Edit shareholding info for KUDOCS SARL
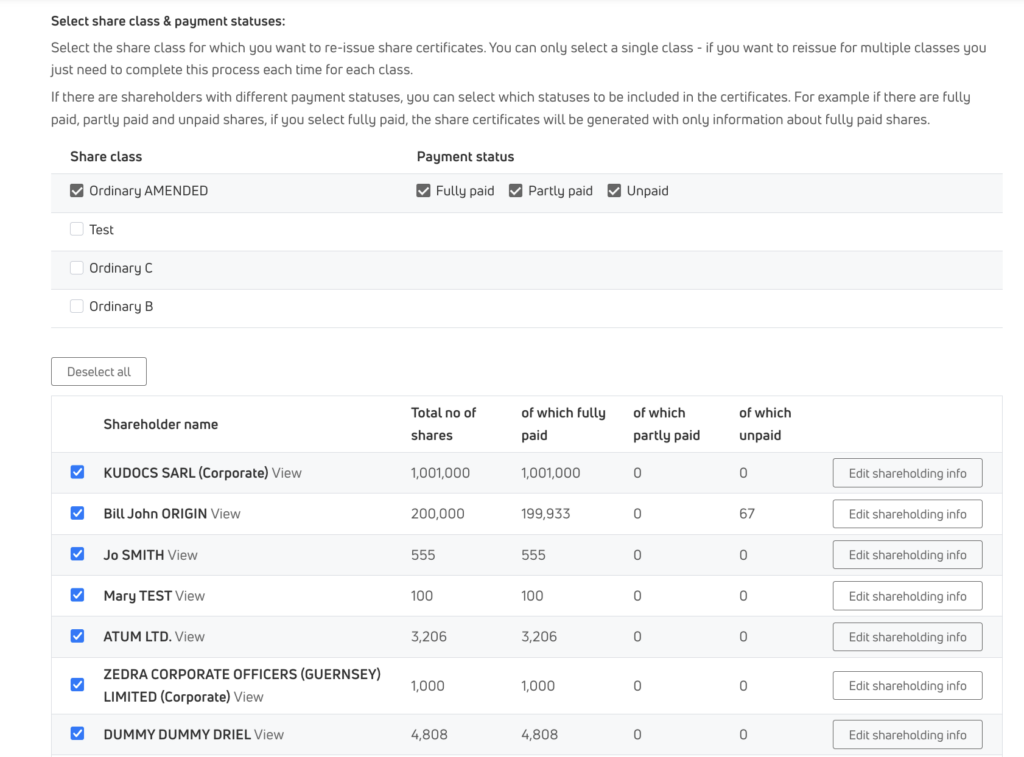This screenshot has height=757, width=1024. click(x=907, y=473)
